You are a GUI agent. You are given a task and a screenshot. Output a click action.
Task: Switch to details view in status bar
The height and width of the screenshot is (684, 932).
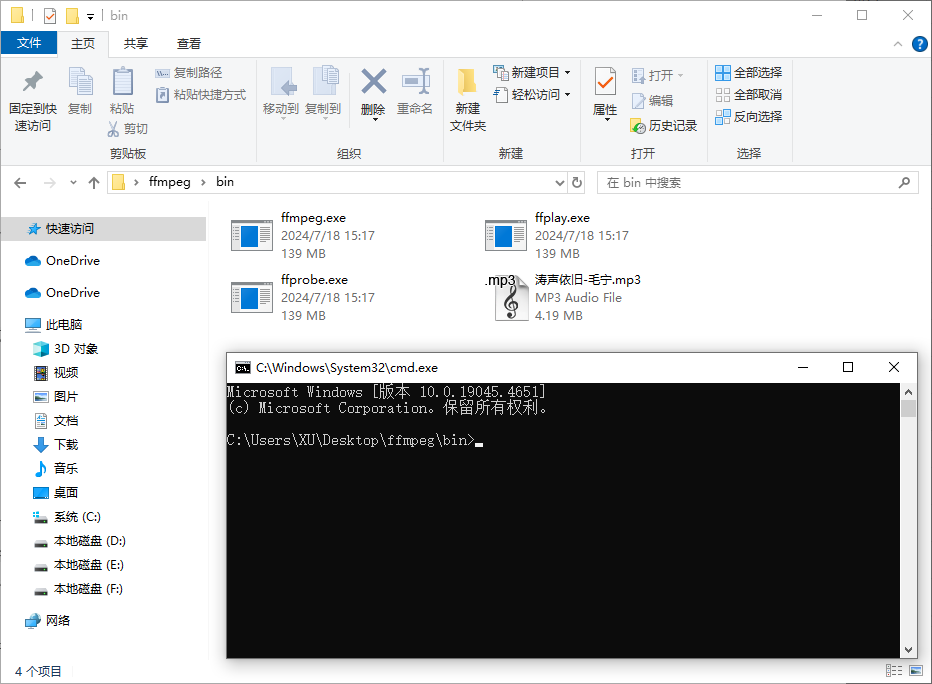point(895,671)
